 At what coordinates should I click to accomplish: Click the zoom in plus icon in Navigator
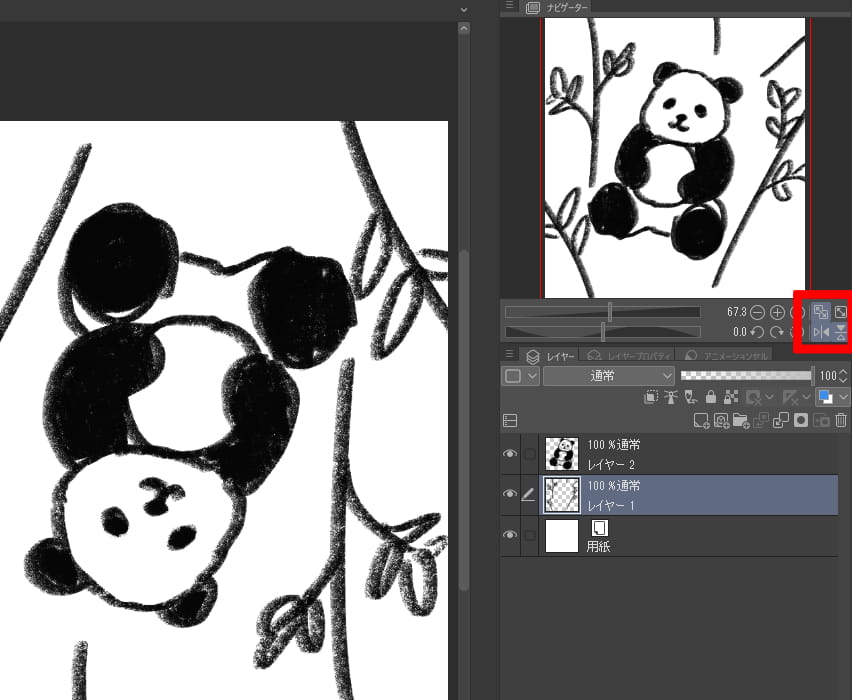click(x=777, y=313)
